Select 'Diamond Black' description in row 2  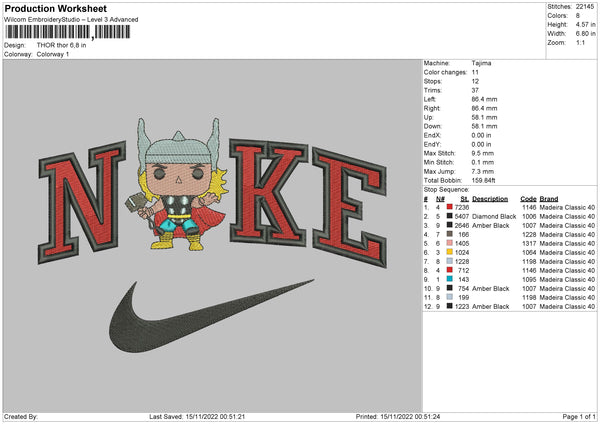pyautogui.click(x=494, y=217)
